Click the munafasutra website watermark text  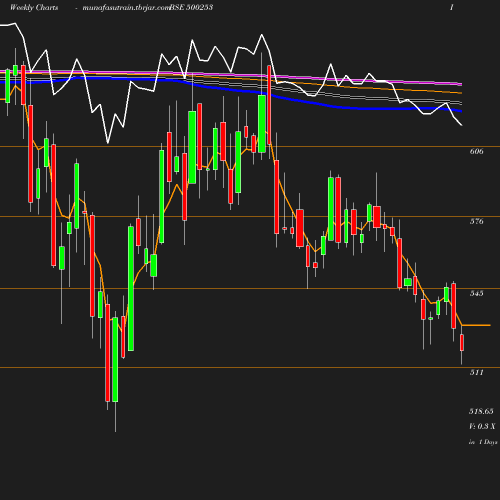coord(127,8)
